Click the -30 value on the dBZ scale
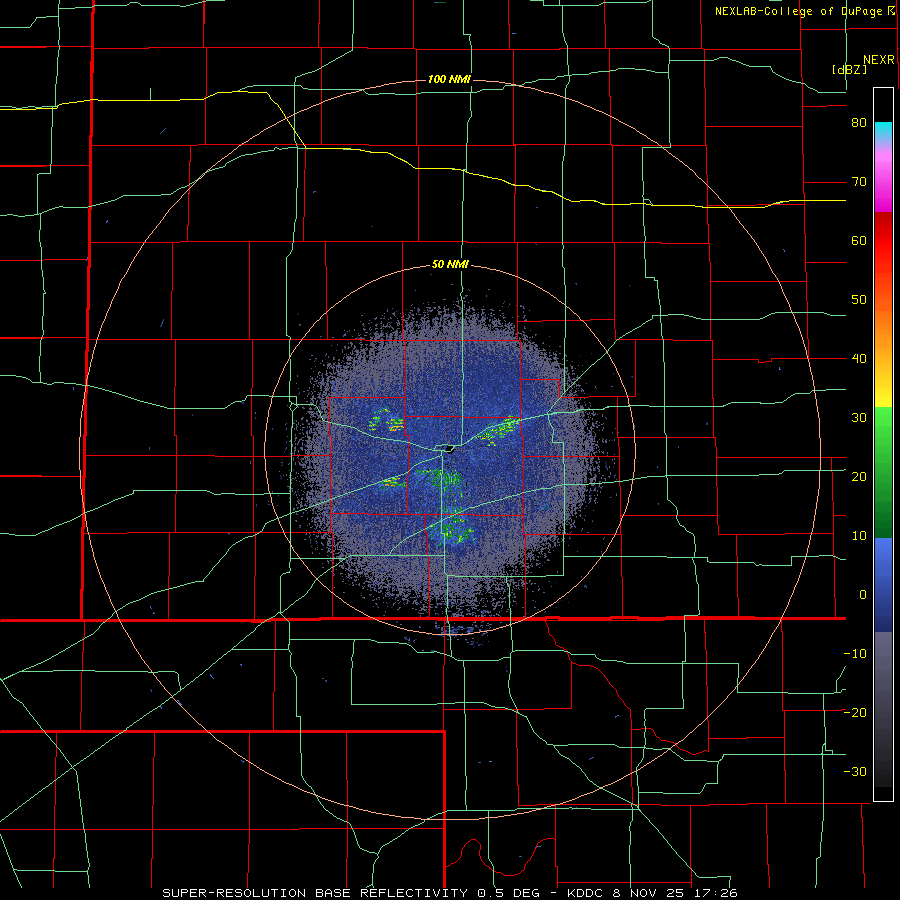This screenshot has height=900, width=900. (x=855, y=771)
